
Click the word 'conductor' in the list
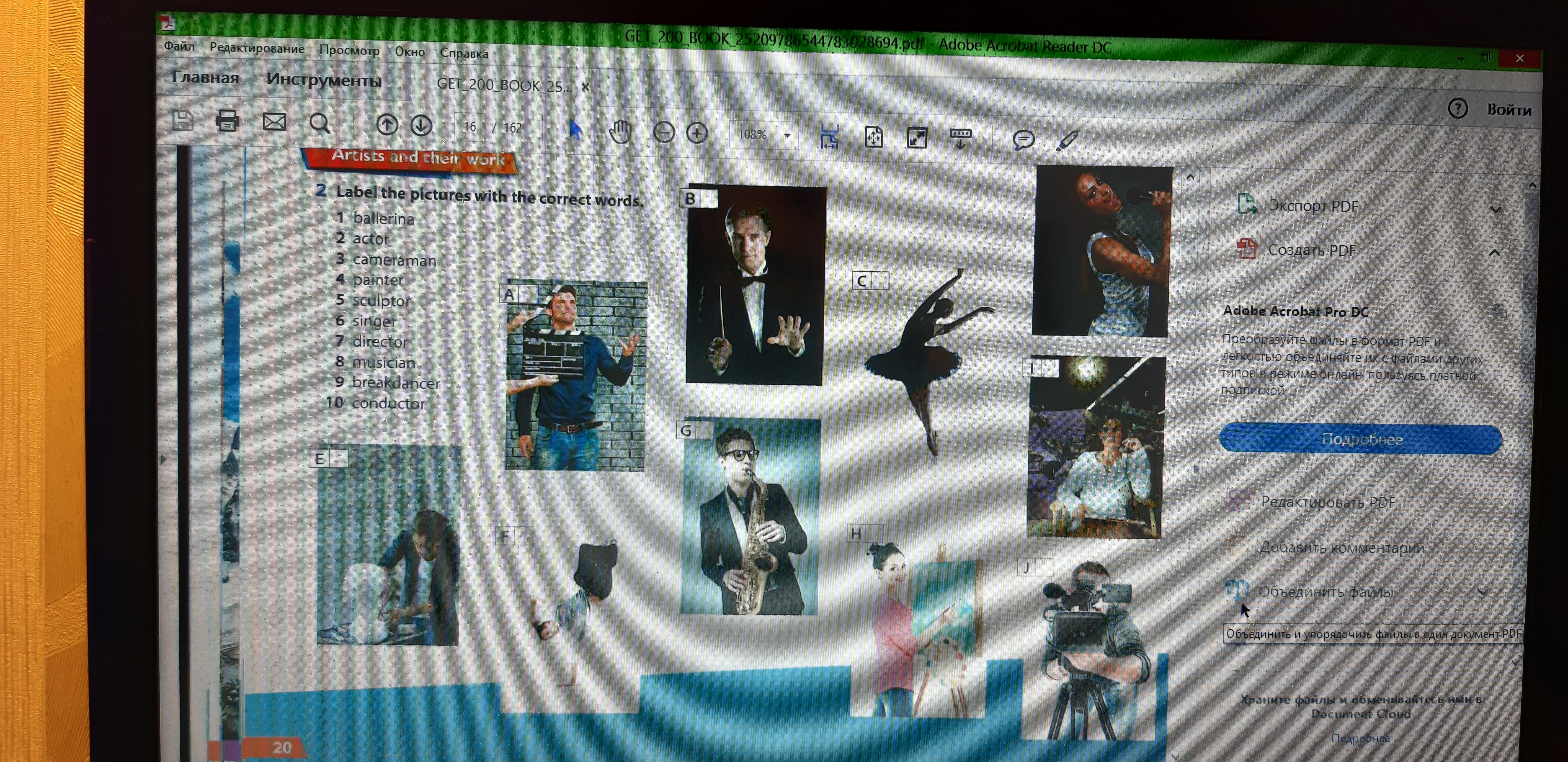coord(388,403)
